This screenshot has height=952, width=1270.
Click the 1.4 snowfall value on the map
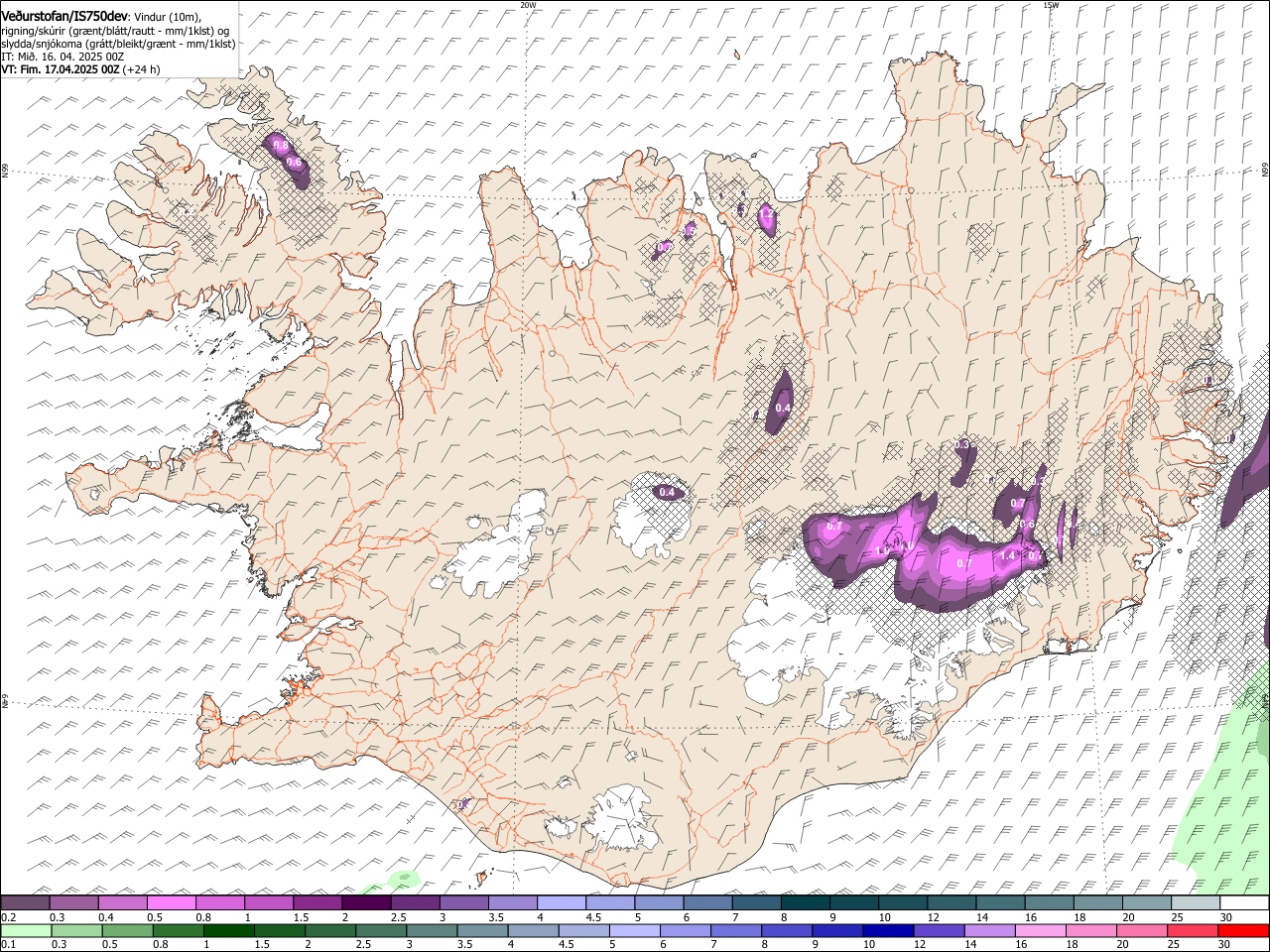[1007, 556]
